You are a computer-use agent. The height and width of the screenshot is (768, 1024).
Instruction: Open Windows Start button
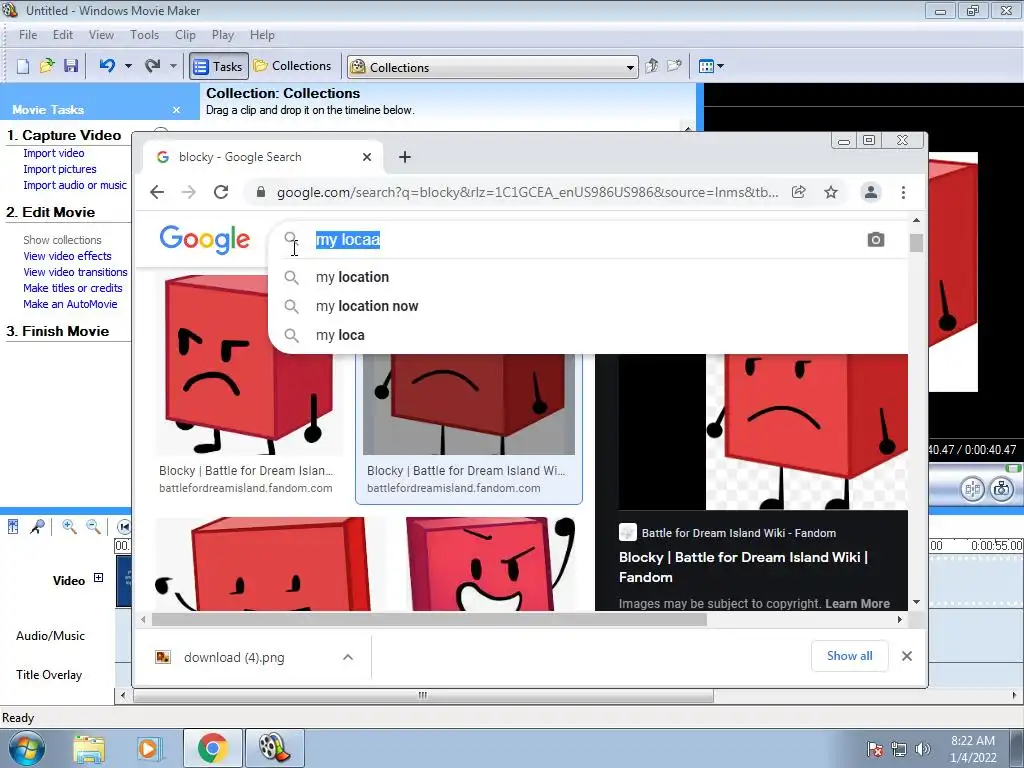pos(26,748)
